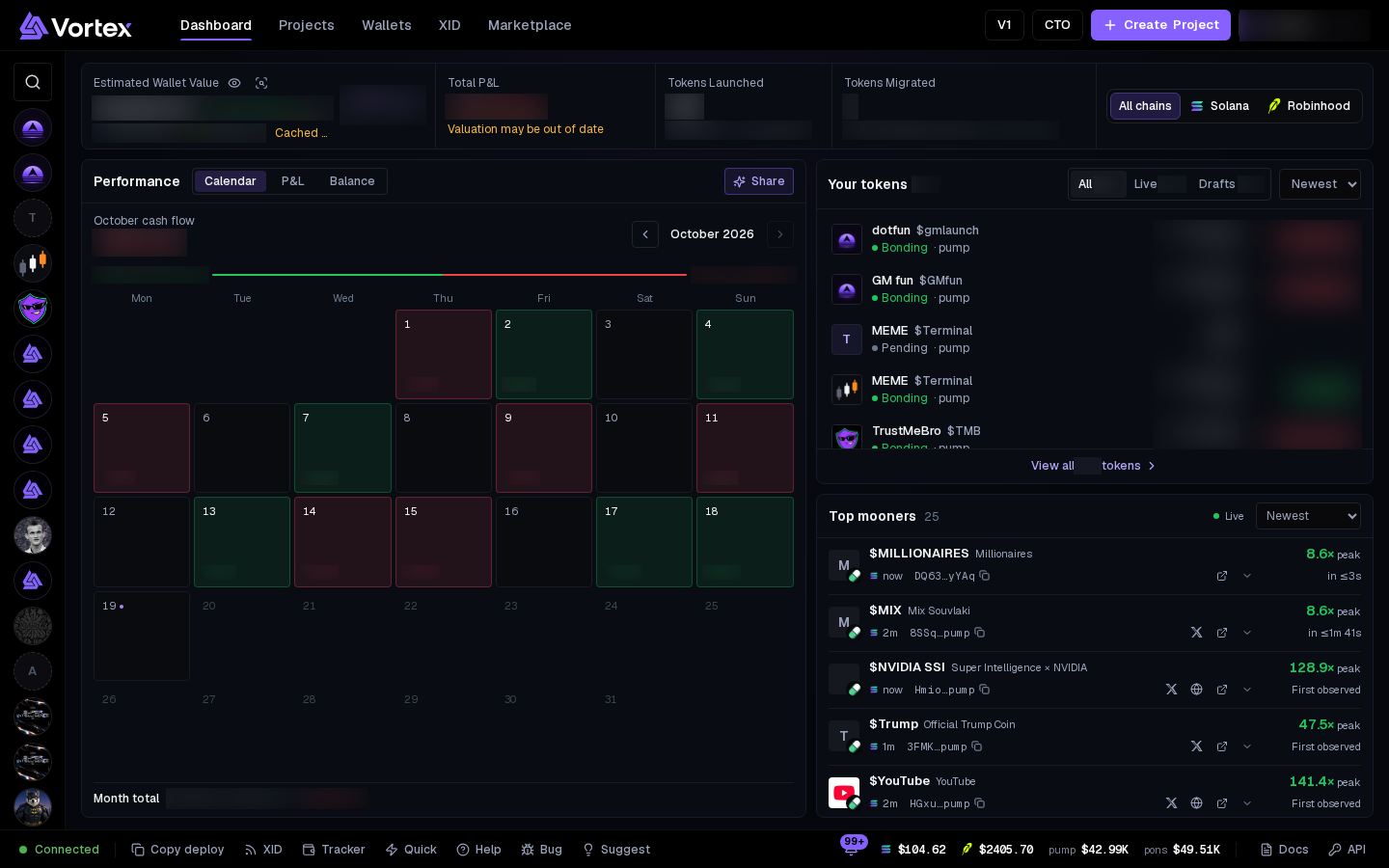Open notifications with the 99+ badge
Viewport: 1389px width, 868px height.
(852, 848)
